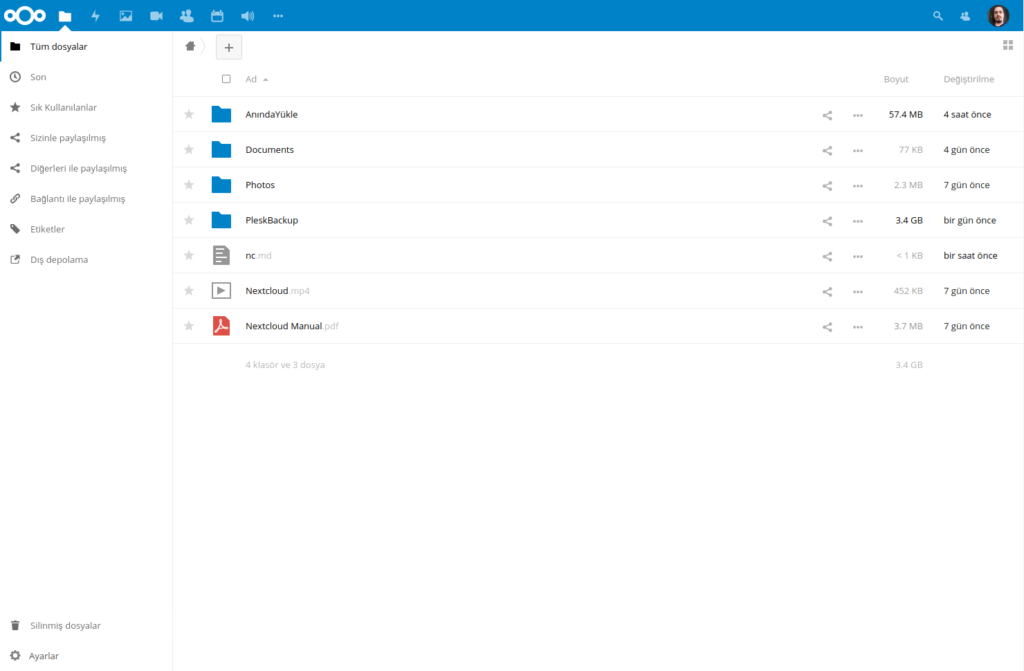Open the user avatar menu
1024x671 pixels.
(998, 16)
